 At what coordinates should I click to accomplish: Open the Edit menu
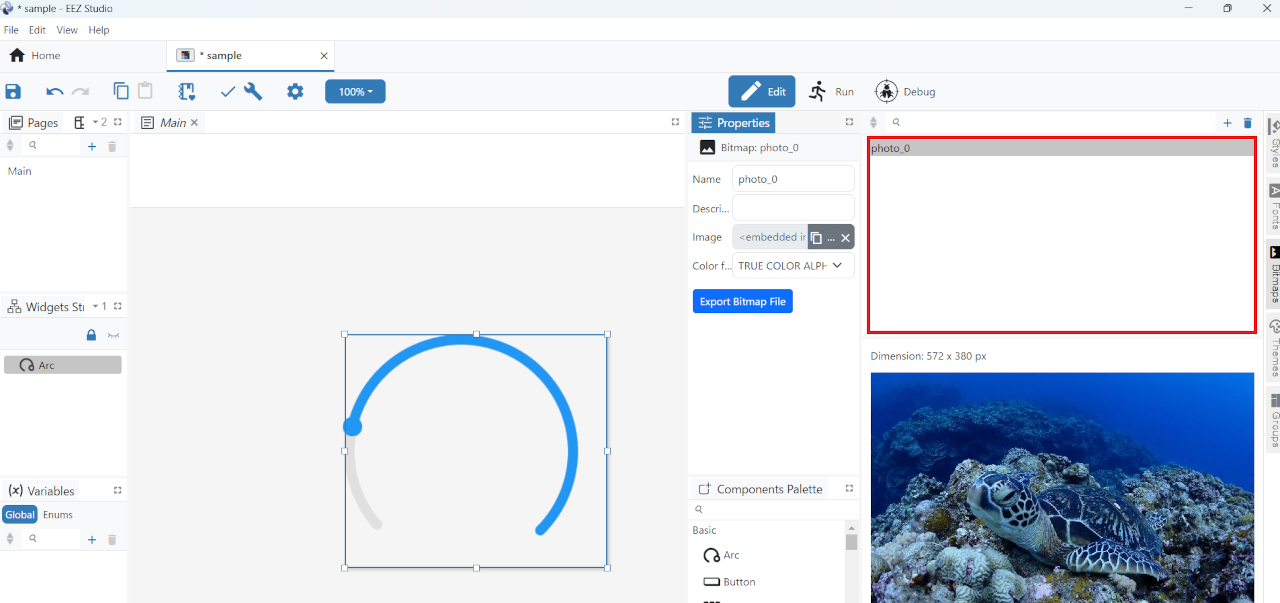click(x=37, y=30)
